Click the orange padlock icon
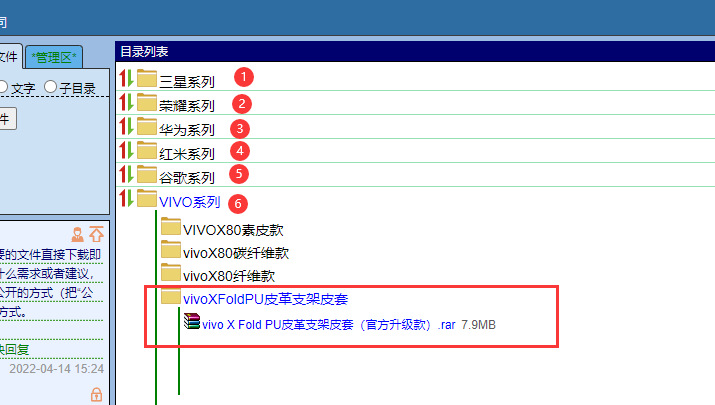 click(96, 395)
